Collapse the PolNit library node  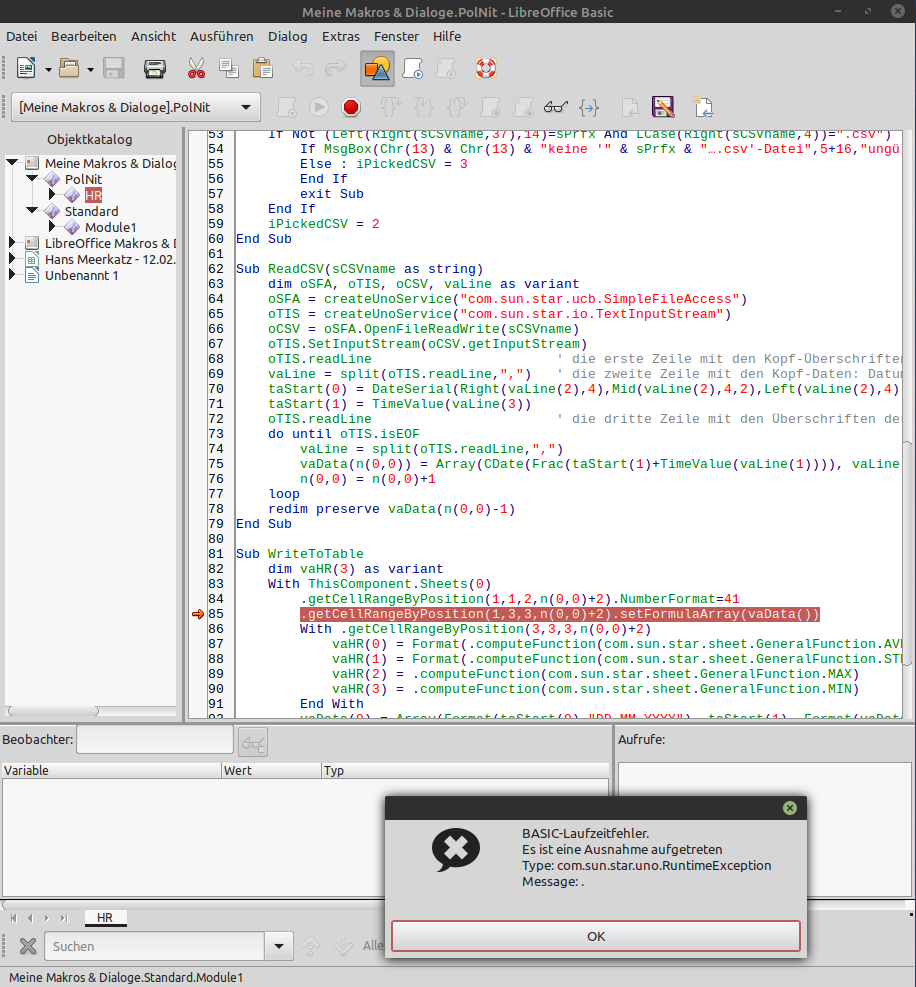point(31,178)
